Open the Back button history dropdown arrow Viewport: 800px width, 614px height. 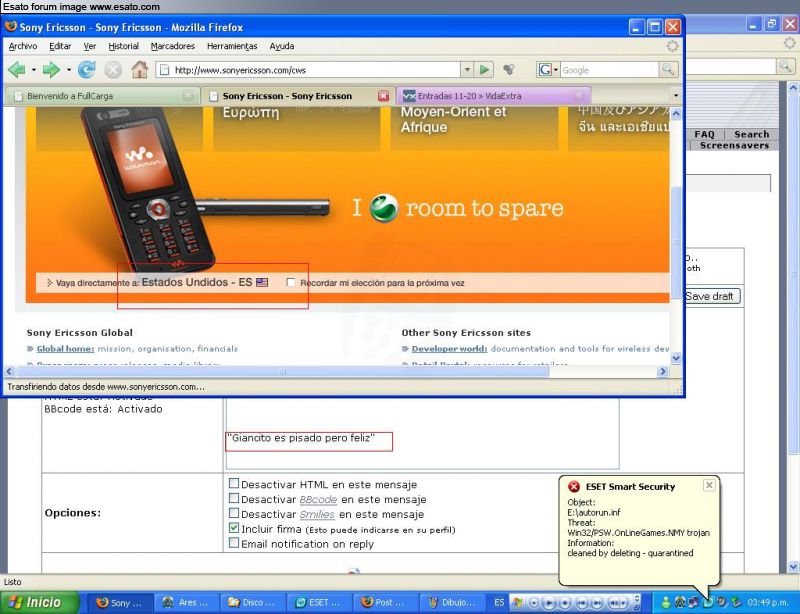(x=34, y=69)
